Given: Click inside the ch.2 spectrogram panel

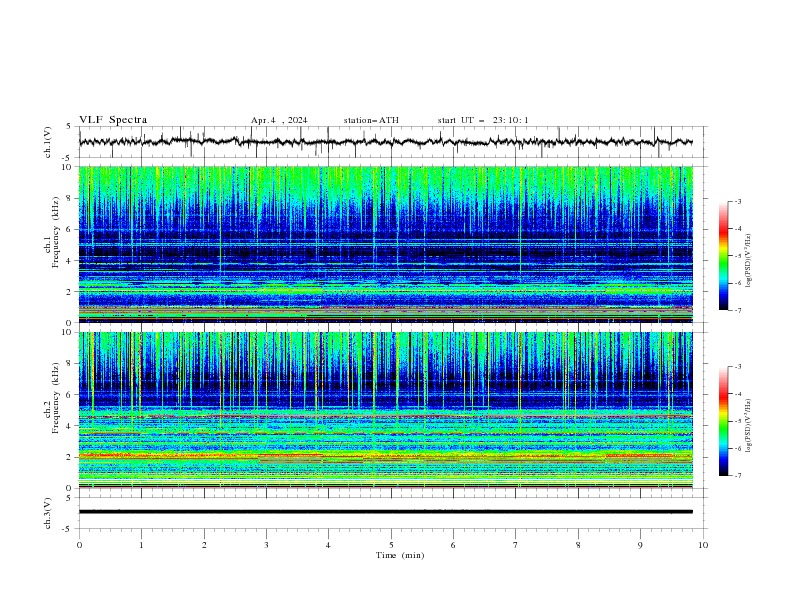Looking at the screenshot, I should (385, 410).
